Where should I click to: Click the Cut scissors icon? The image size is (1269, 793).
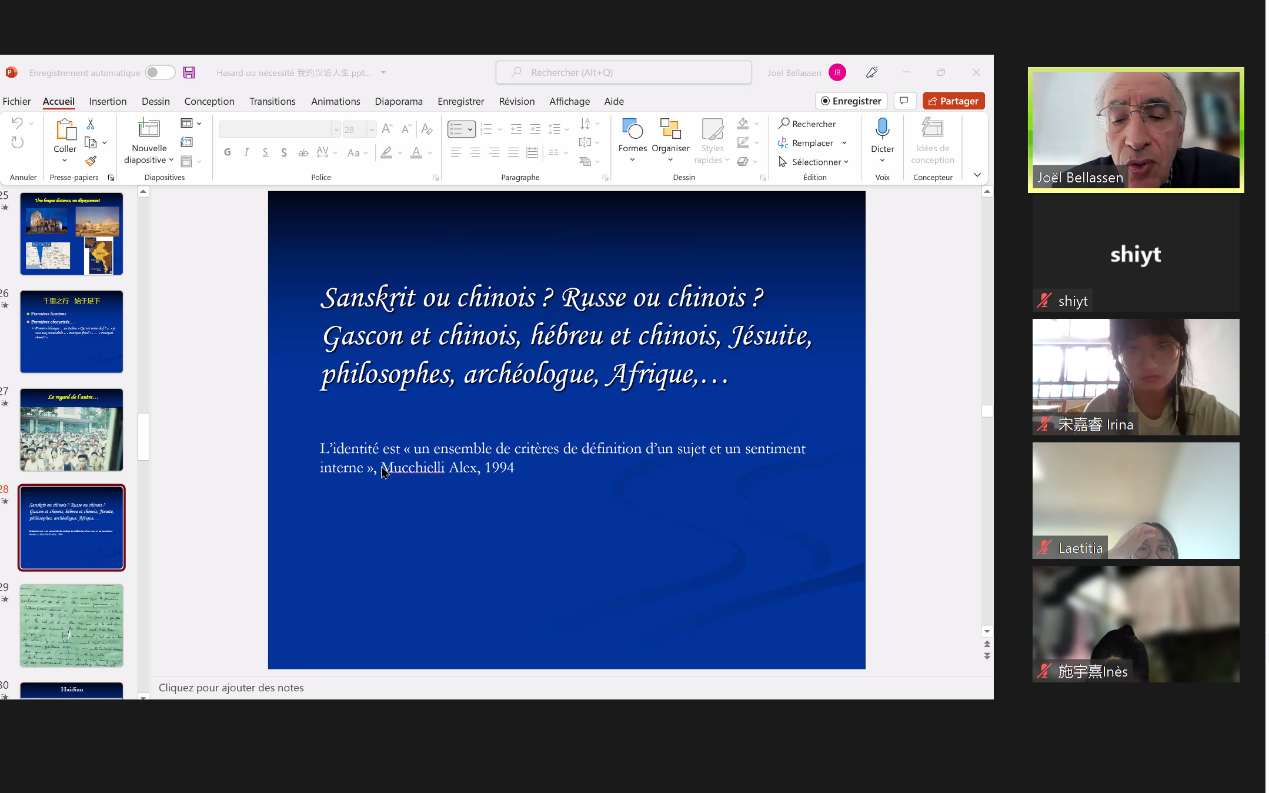pos(90,124)
